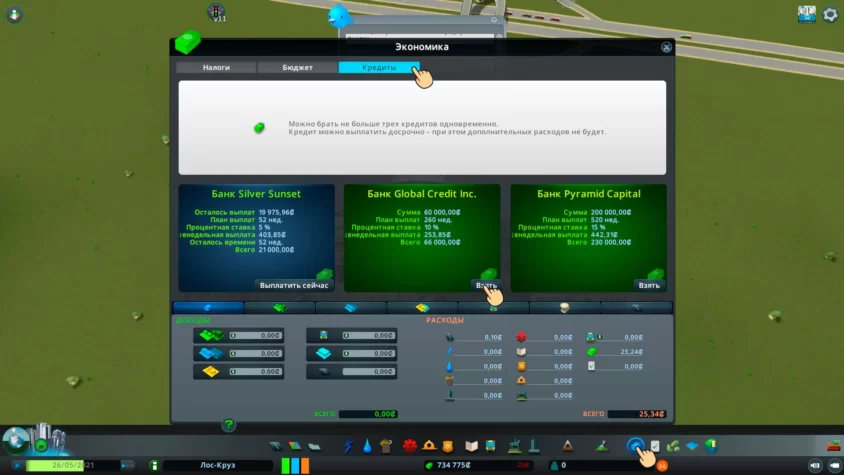Click the total income value 0,00₡ in green
This screenshot has width=844, height=475.
pos(368,414)
